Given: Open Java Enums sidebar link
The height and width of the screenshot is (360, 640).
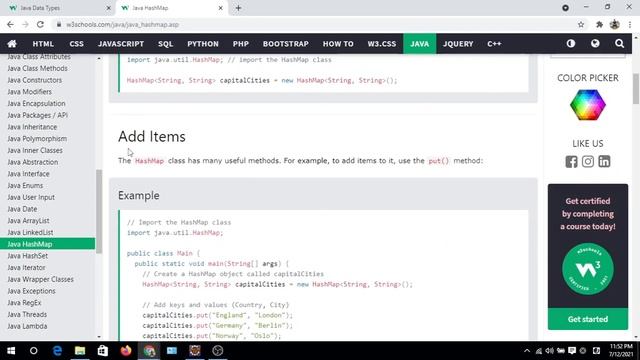Looking at the screenshot, I should [x=25, y=185].
